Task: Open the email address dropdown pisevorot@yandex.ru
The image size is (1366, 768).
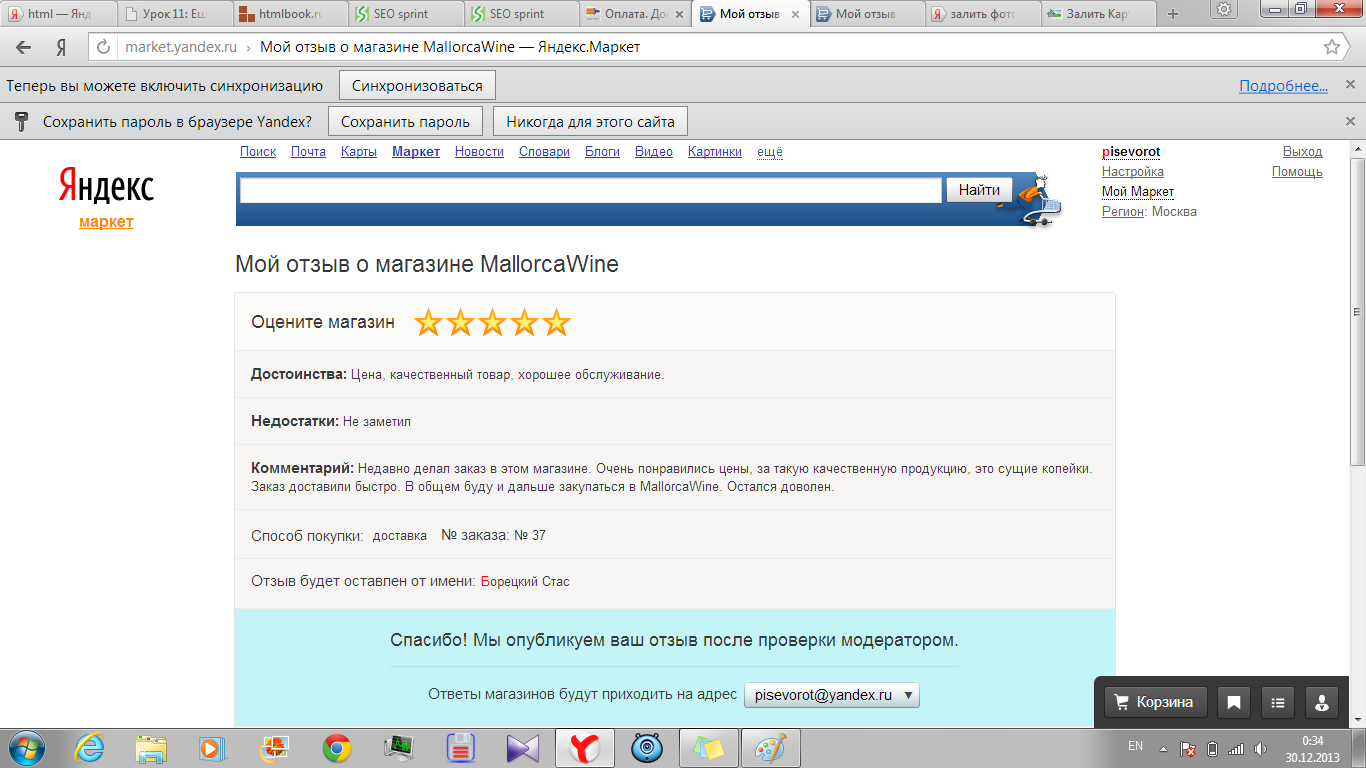Action: coord(831,695)
